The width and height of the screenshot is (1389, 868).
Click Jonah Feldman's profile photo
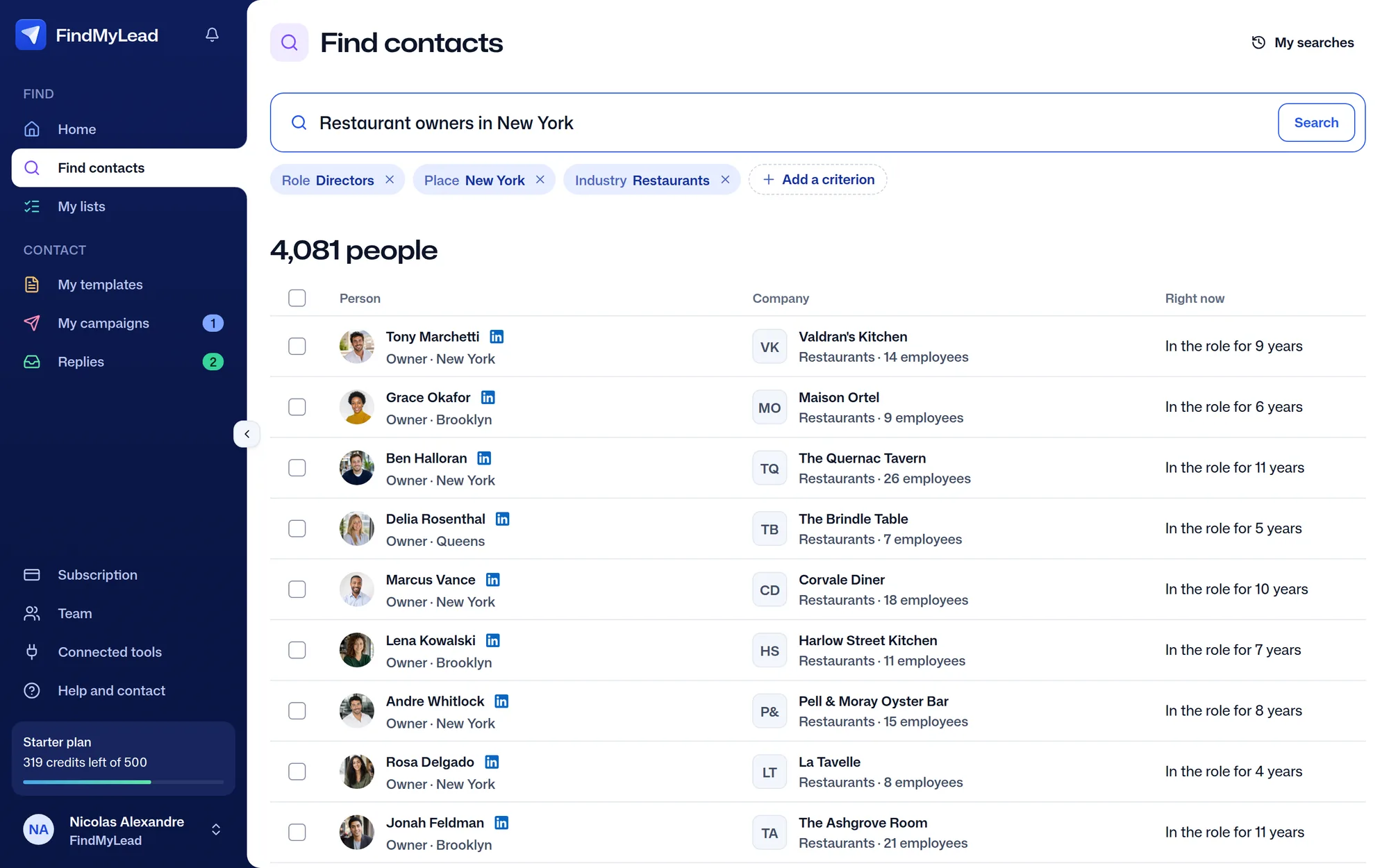click(357, 833)
